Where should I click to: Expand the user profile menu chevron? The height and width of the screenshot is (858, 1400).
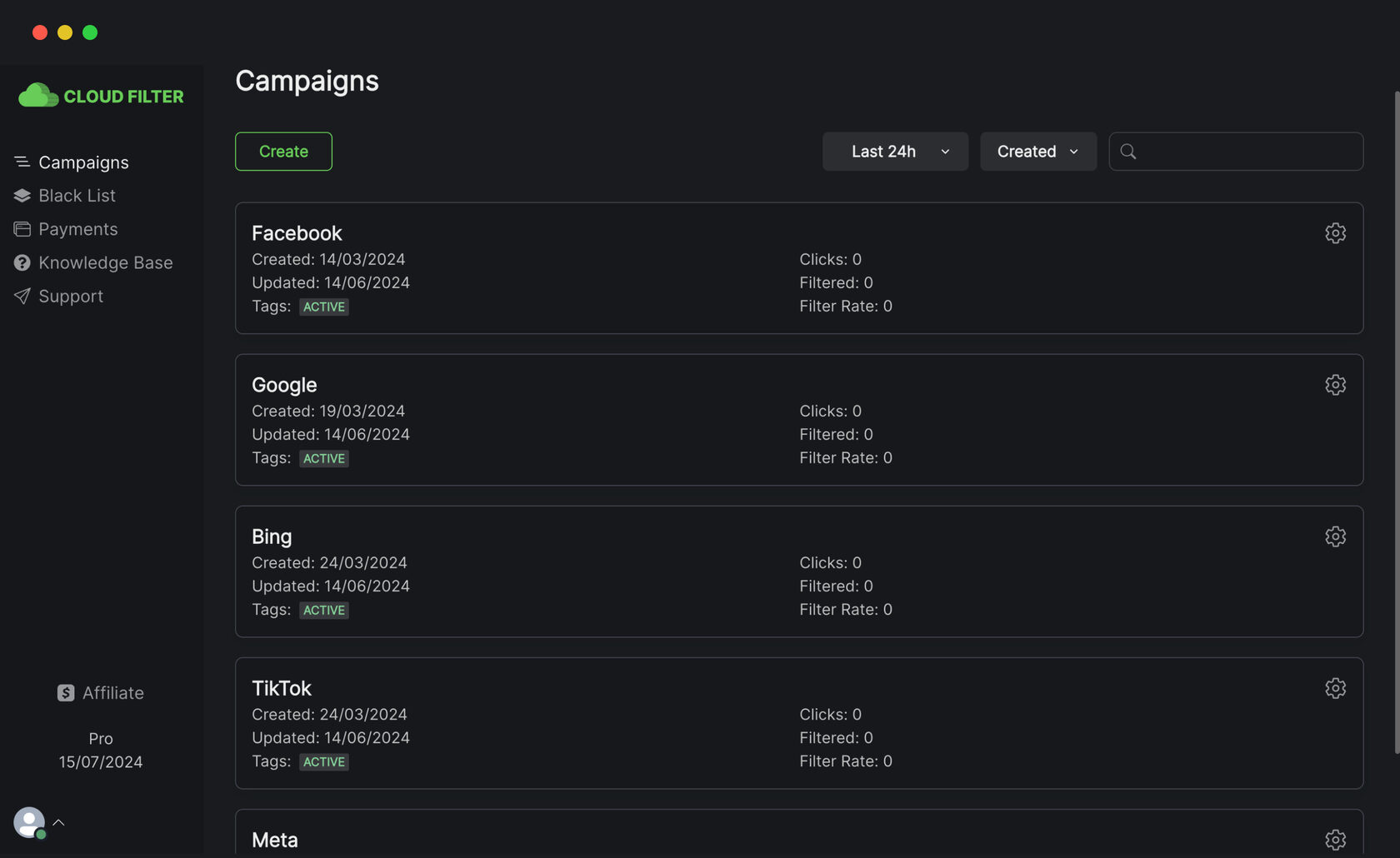pos(58,822)
